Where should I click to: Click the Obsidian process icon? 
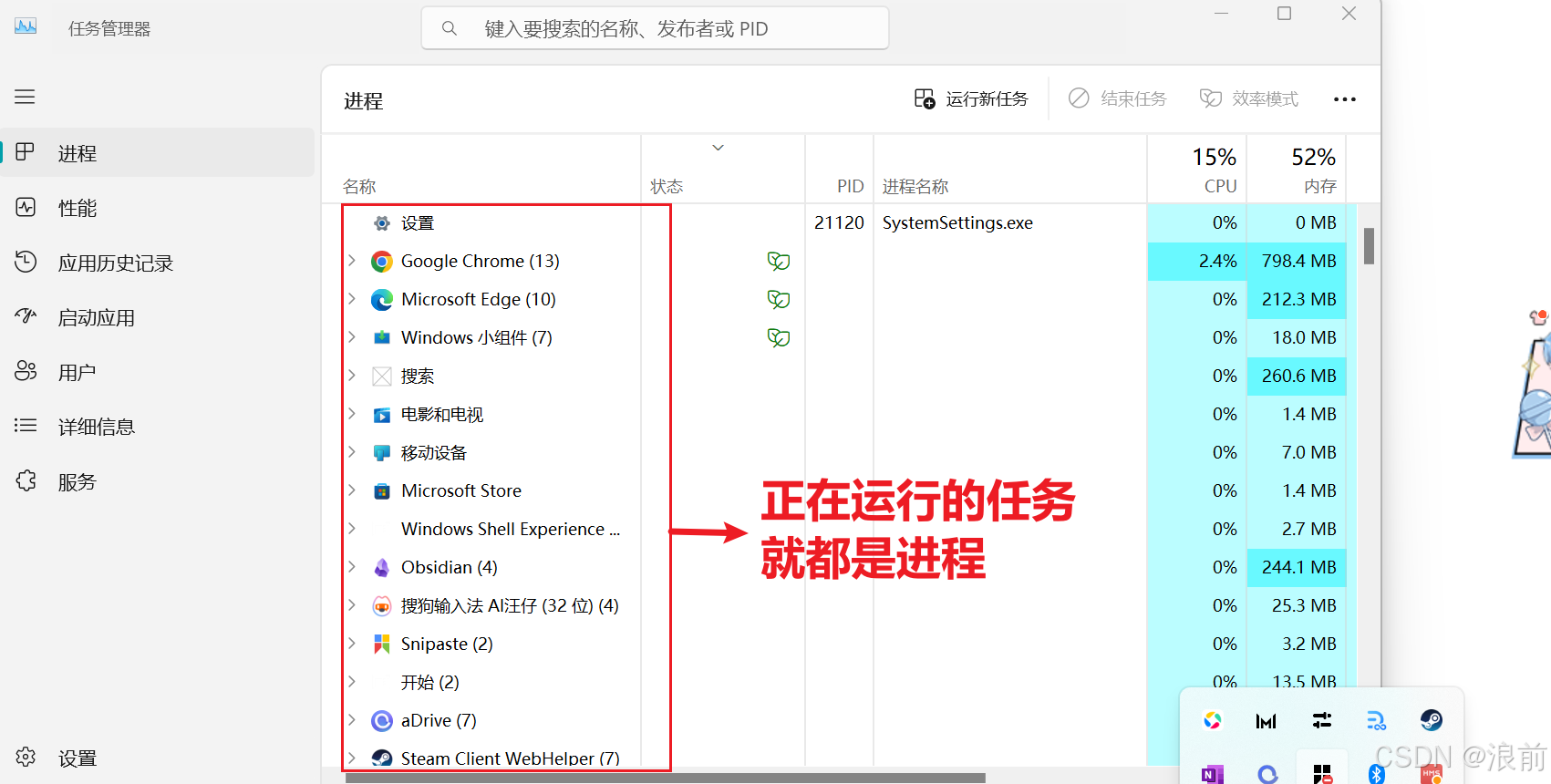382,568
